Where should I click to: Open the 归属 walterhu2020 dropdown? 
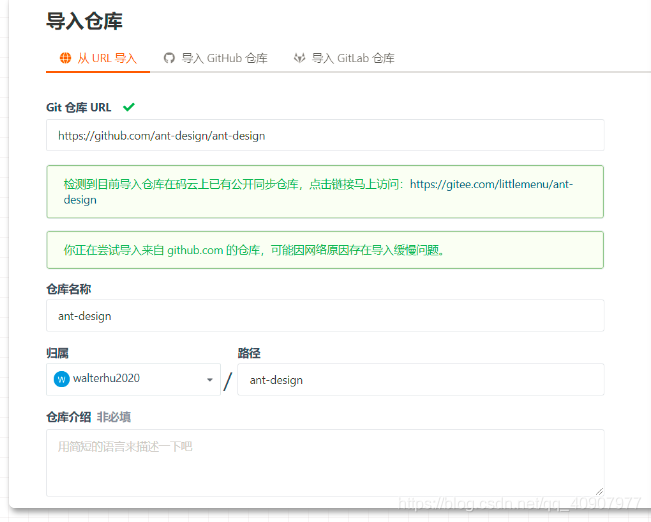tap(133, 379)
